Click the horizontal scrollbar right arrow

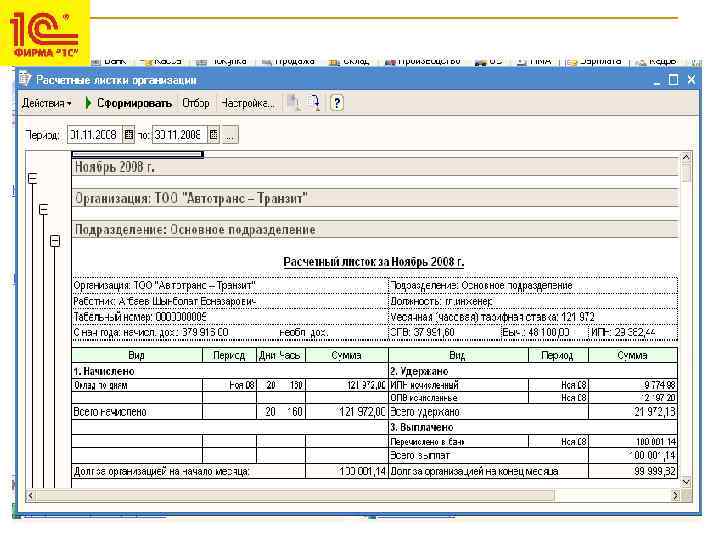tap(675, 496)
